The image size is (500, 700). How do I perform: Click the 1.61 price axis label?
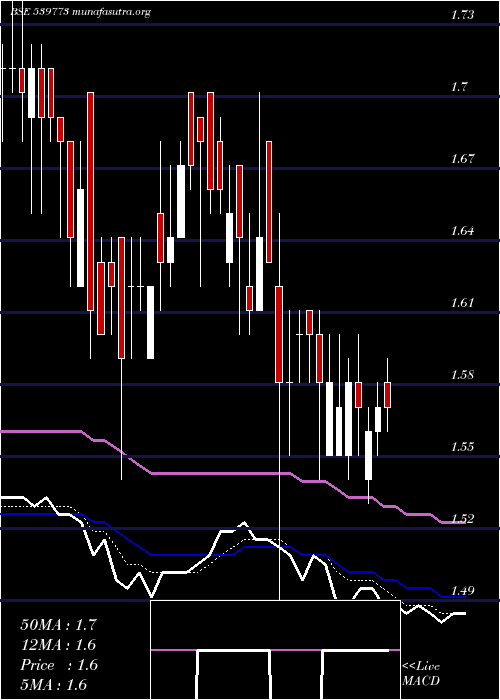point(462,303)
